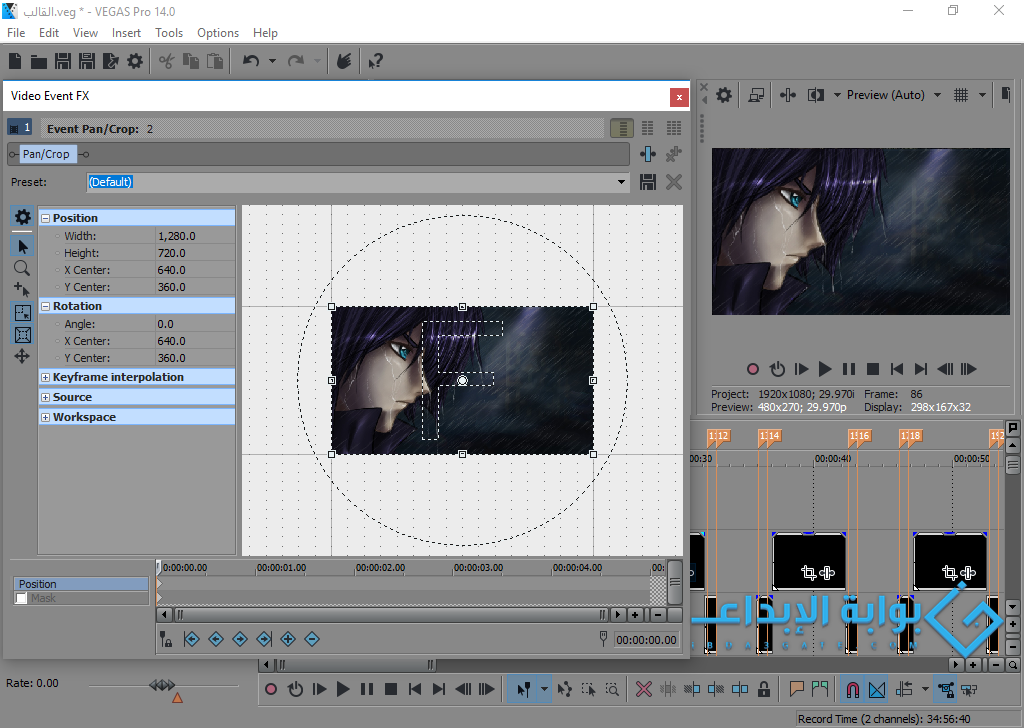1024x728 pixels.
Task: Open the Options menu
Action: tap(218, 33)
